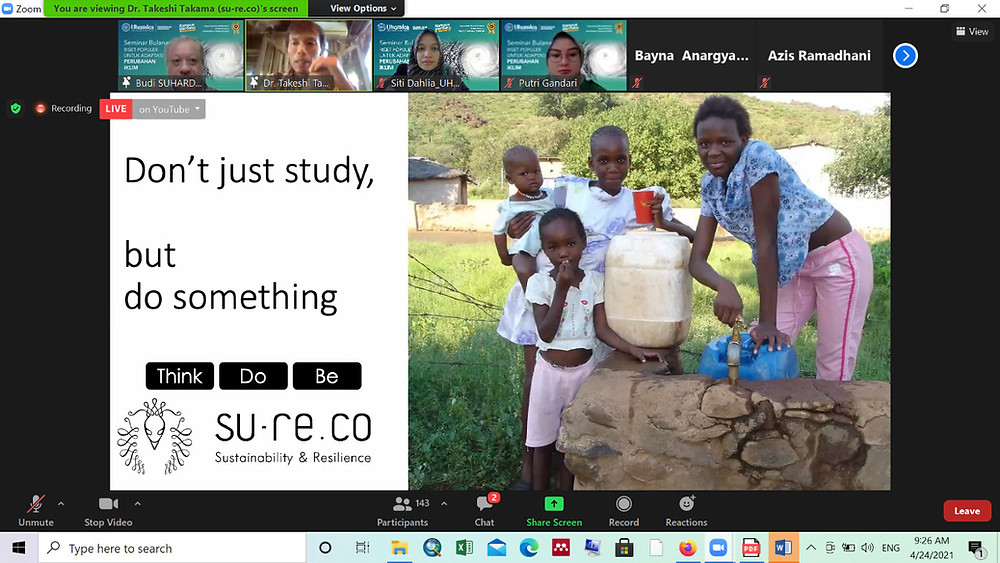Show next participants with the blue arrow
This screenshot has height=563, width=1000.
coord(905,55)
